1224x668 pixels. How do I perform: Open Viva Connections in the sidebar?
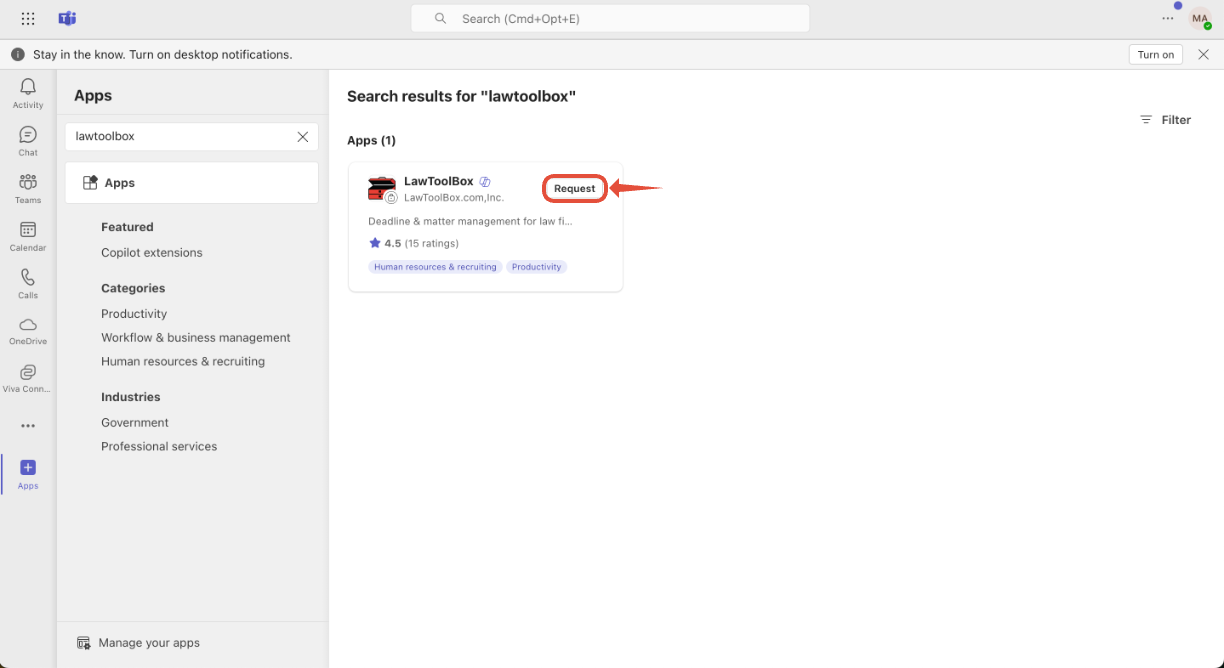[x=28, y=378]
